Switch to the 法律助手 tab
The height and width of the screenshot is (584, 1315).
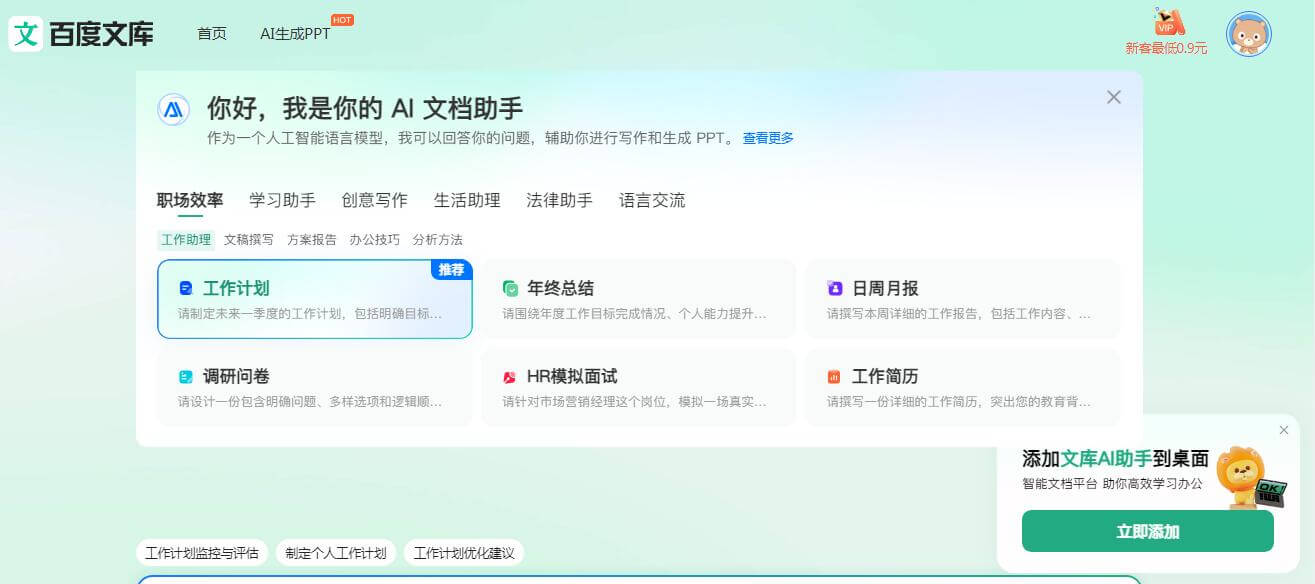click(558, 200)
